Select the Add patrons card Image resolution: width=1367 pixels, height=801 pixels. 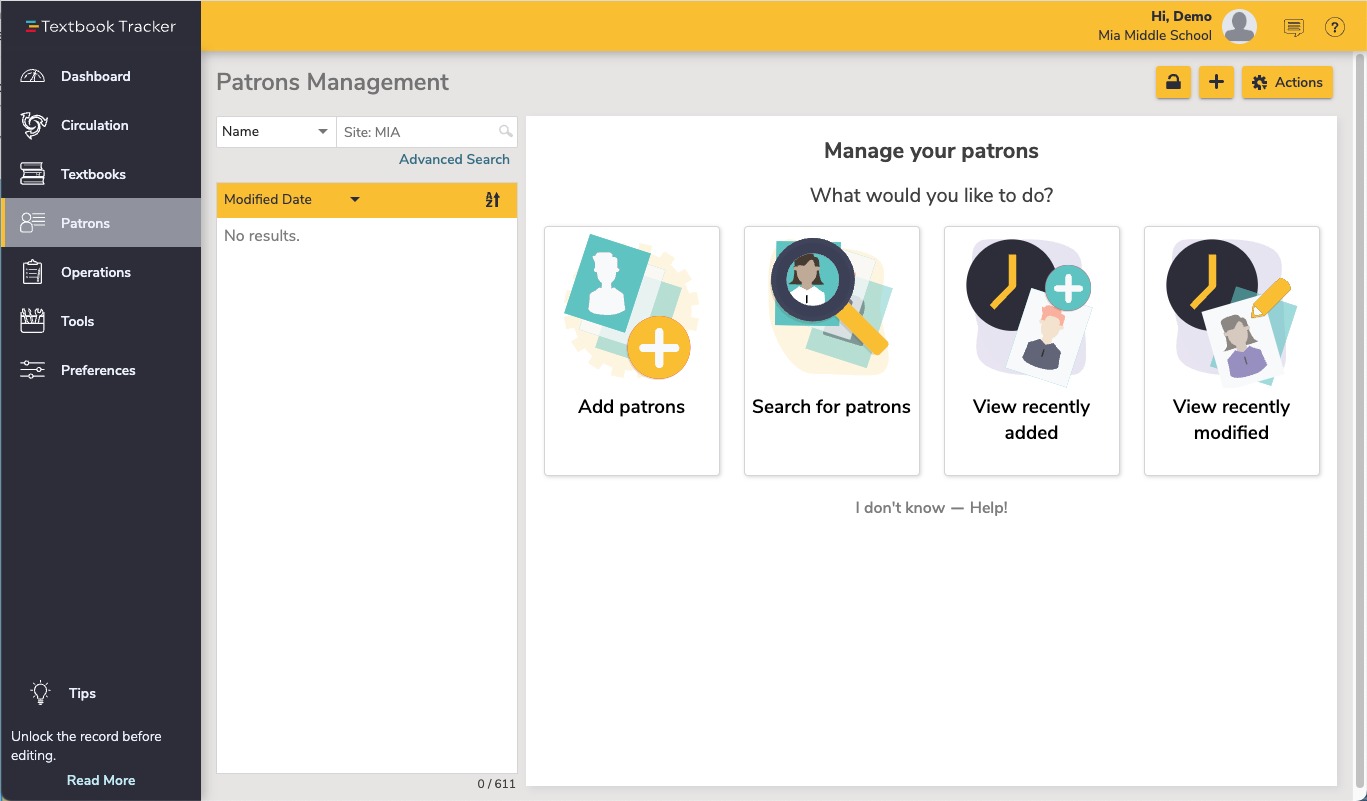pos(632,350)
